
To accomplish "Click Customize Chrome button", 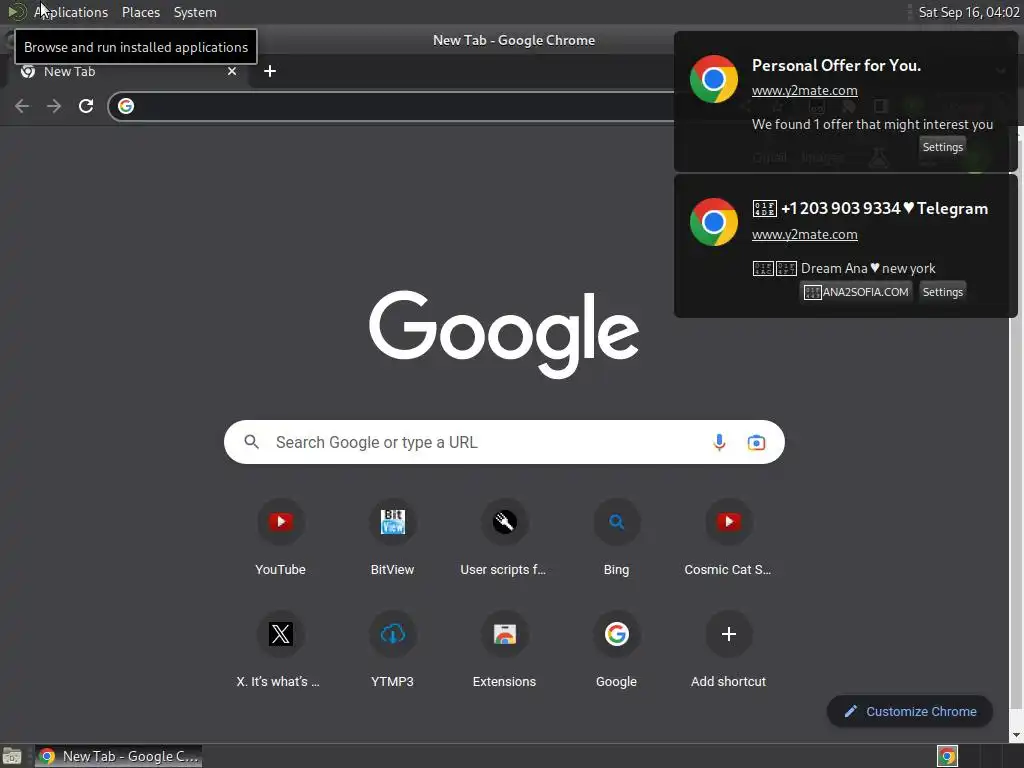I will click(x=910, y=711).
